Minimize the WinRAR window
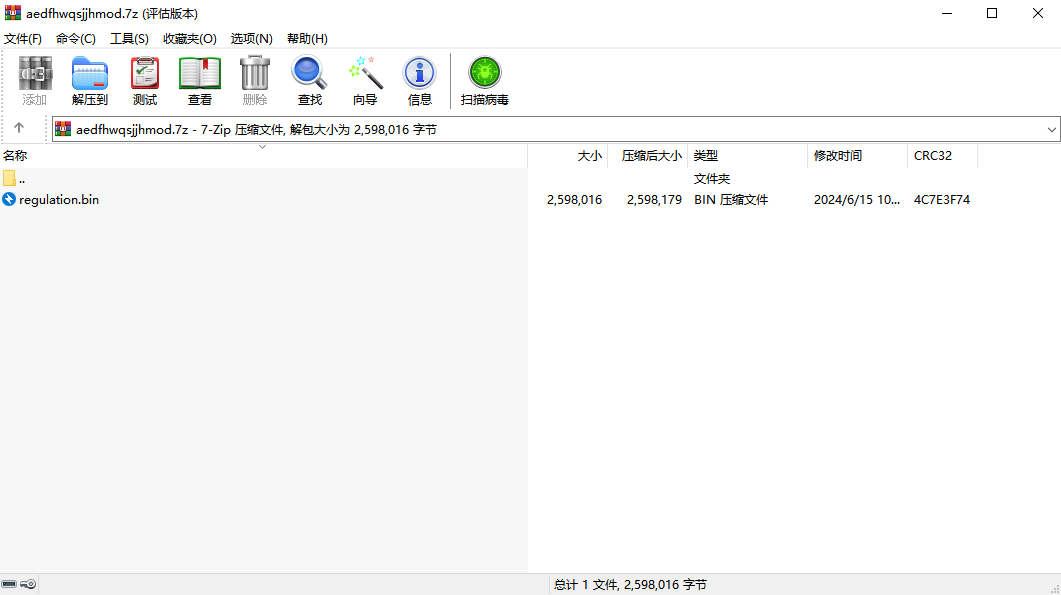The height and width of the screenshot is (595, 1061). (947, 13)
